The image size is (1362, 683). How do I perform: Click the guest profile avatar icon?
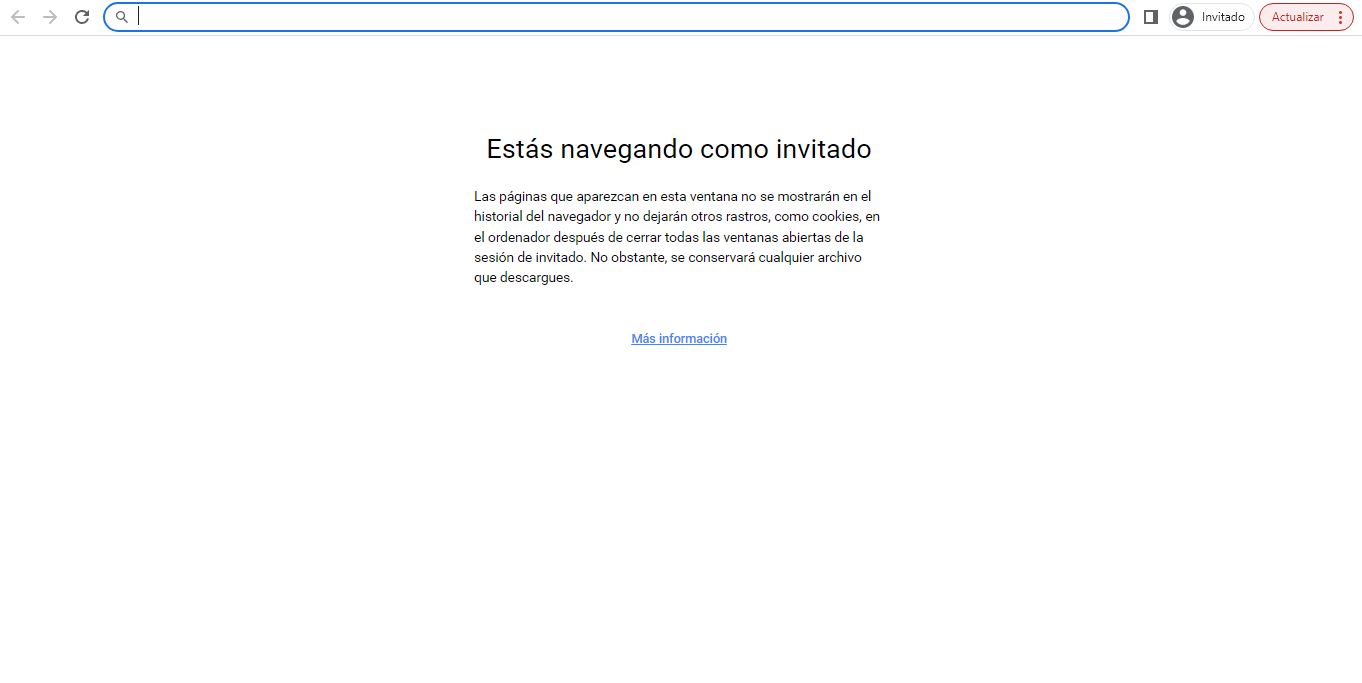tap(1183, 17)
